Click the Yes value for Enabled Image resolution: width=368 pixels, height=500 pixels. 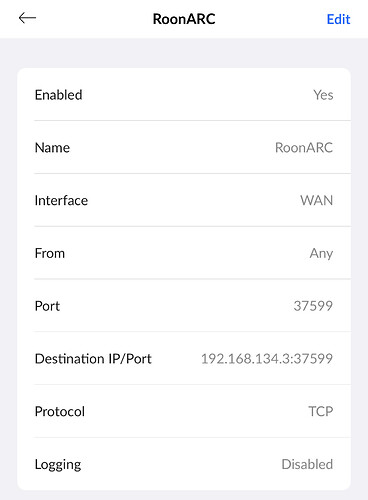[x=323, y=95]
